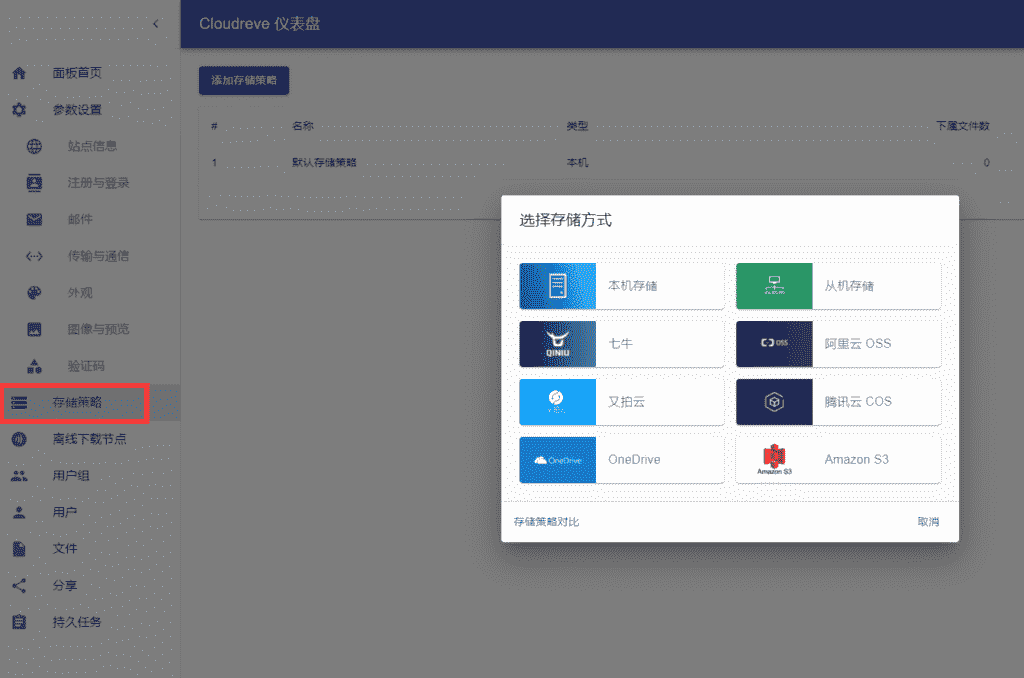The height and width of the screenshot is (678, 1024).
Task: Choose 七牛 storage option
Action: coord(622,344)
